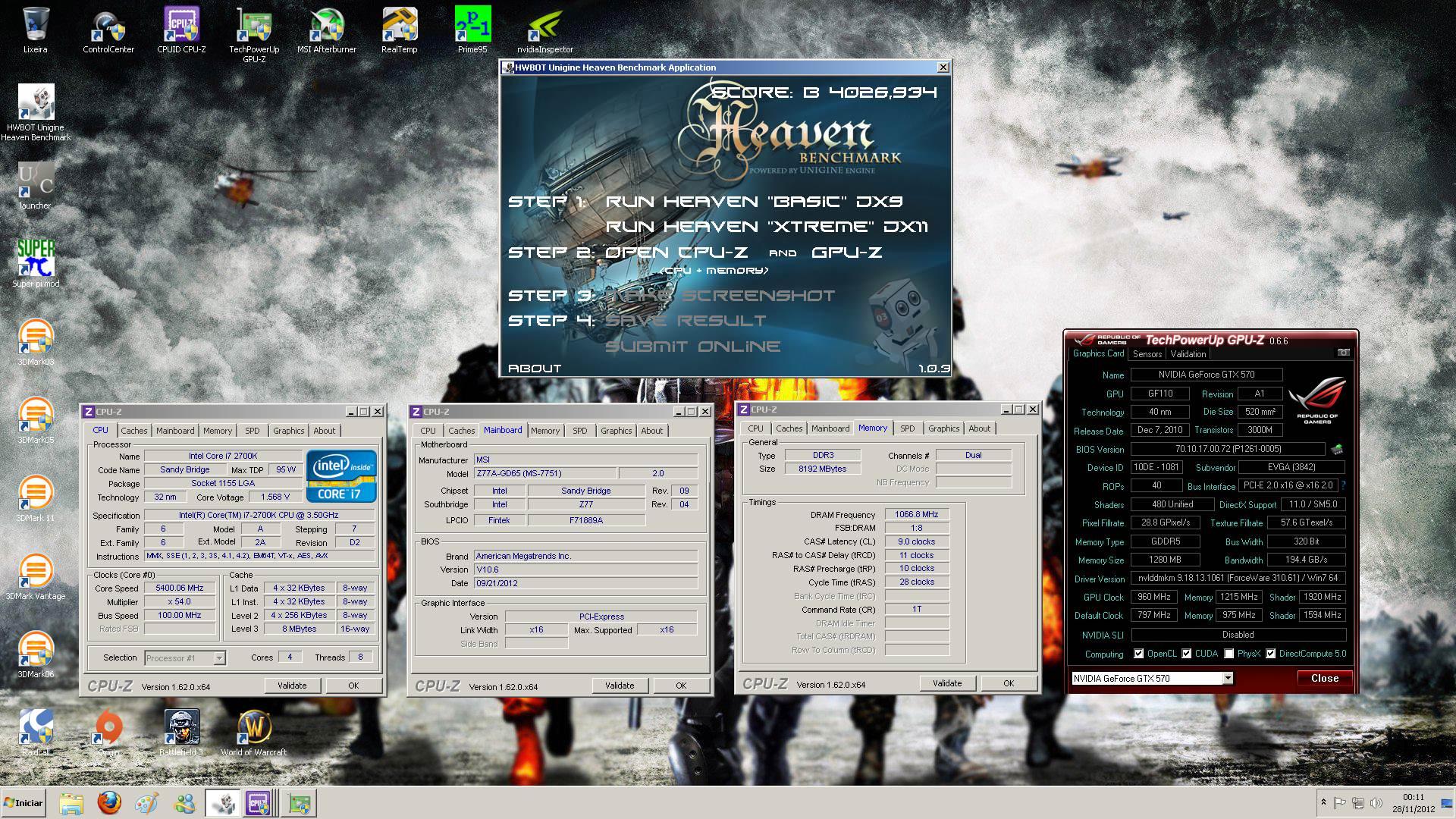Viewport: 1456px width, 819px height.
Task: Switch to Caches tab in left CPU-Z
Action: [134, 431]
